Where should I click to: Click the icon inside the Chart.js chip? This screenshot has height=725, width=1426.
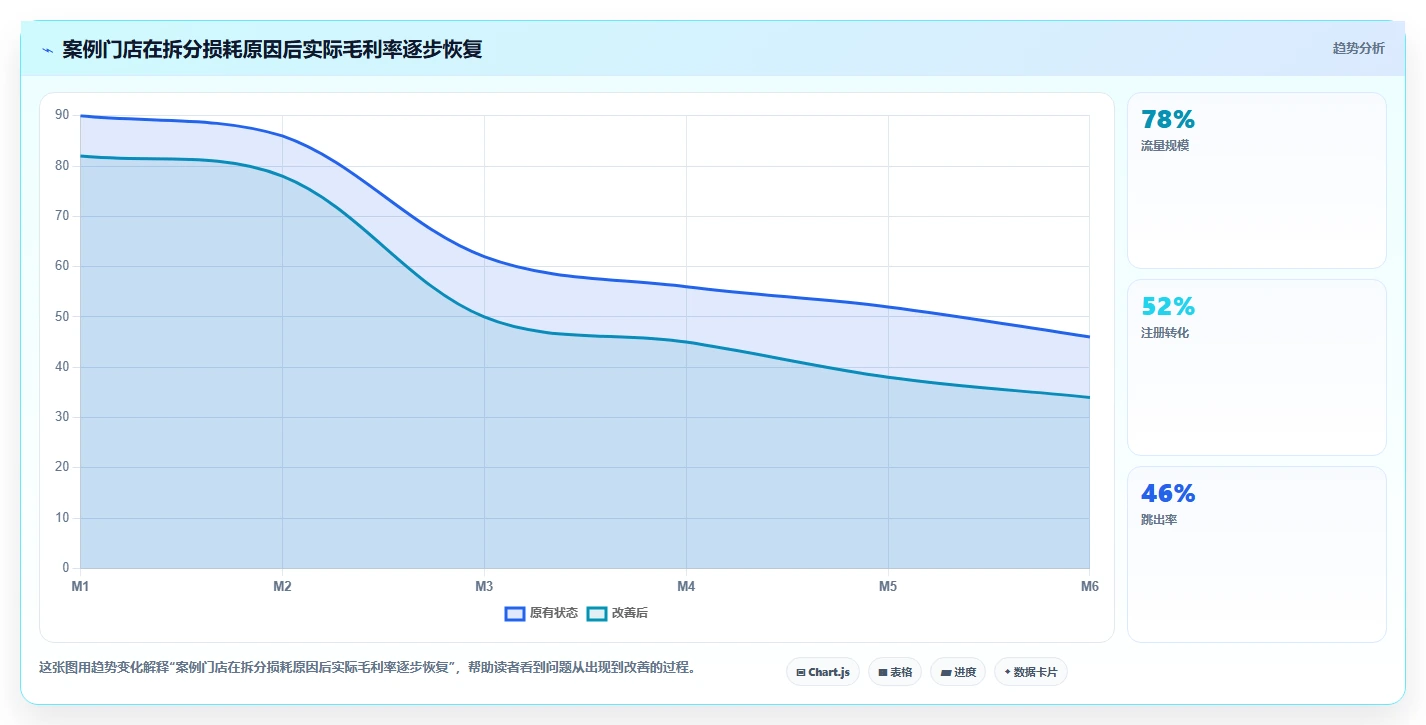tap(801, 673)
